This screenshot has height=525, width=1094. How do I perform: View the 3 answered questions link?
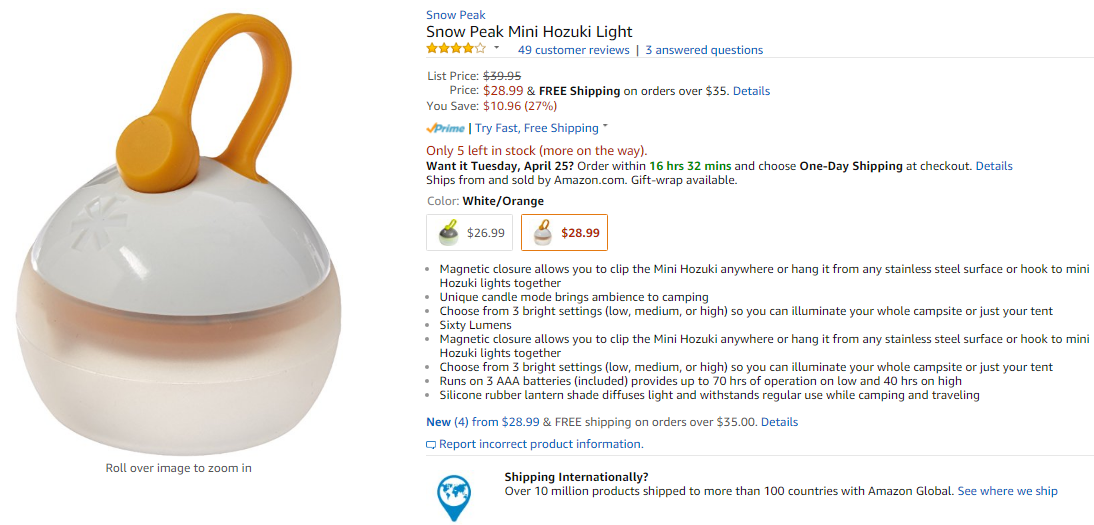click(x=703, y=50)
